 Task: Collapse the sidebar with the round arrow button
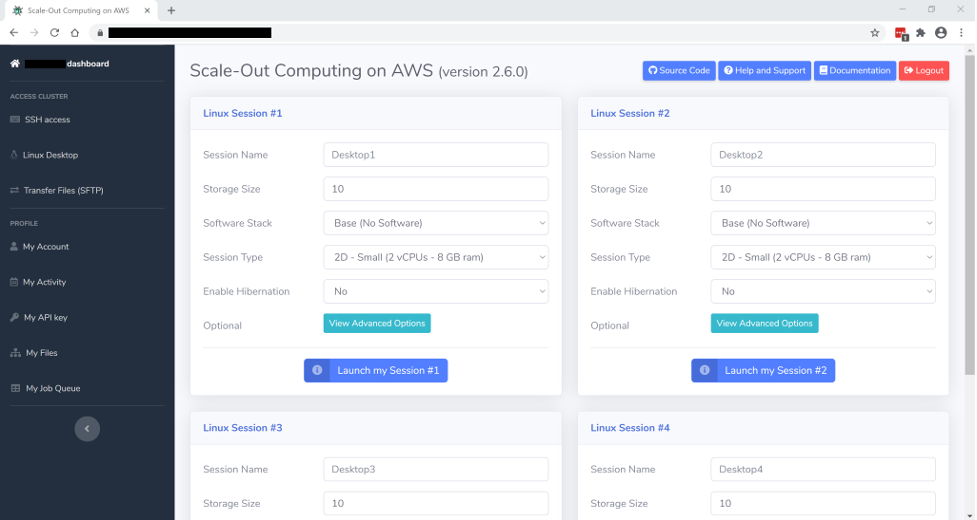tap(87, 428)
